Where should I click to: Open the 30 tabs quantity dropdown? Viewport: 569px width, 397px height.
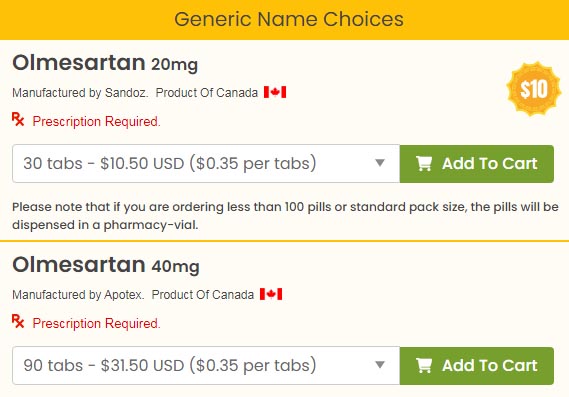[206, 164]
